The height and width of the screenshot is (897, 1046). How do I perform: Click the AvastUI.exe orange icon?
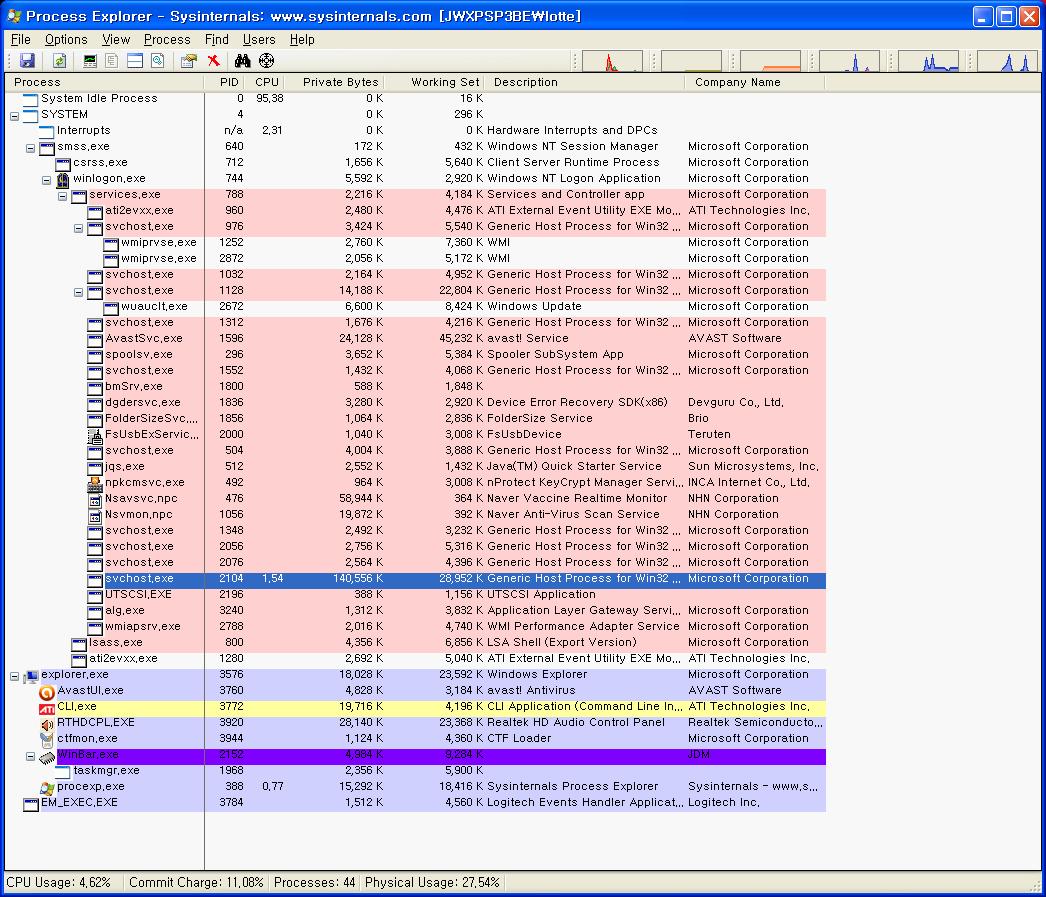pyautogui.click(x=47, y=691)
